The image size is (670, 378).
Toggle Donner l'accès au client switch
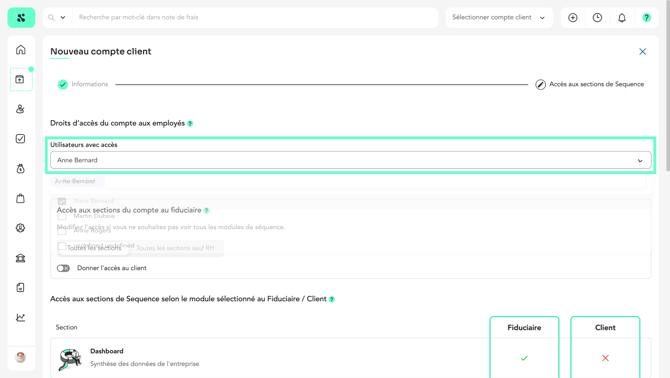click(63, 268)
